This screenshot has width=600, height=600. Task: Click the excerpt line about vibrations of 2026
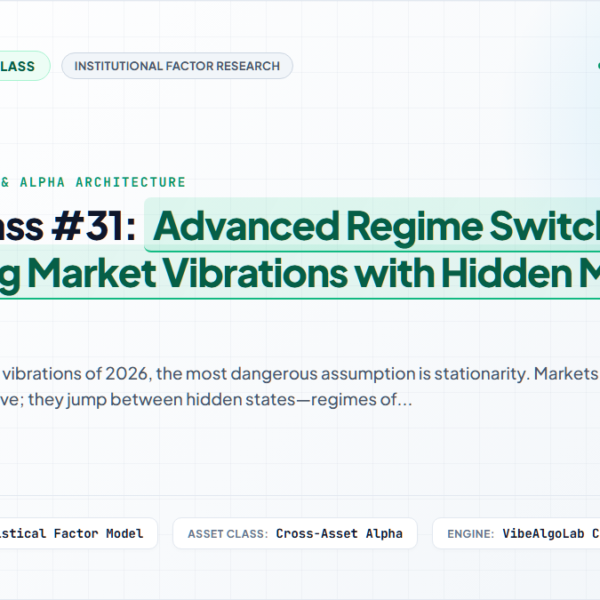[x=300, y=373]
